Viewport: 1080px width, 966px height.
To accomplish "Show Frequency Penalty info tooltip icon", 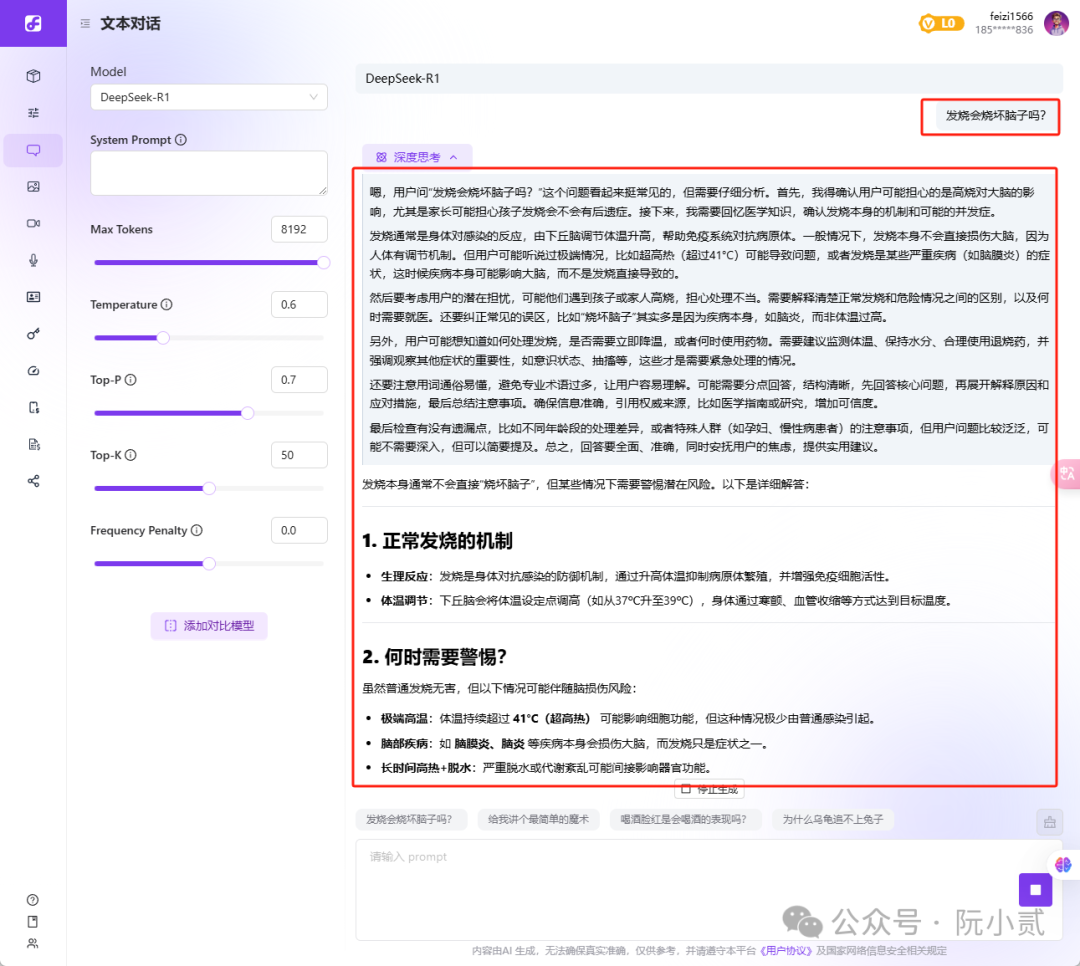I will tap(197, 531).
